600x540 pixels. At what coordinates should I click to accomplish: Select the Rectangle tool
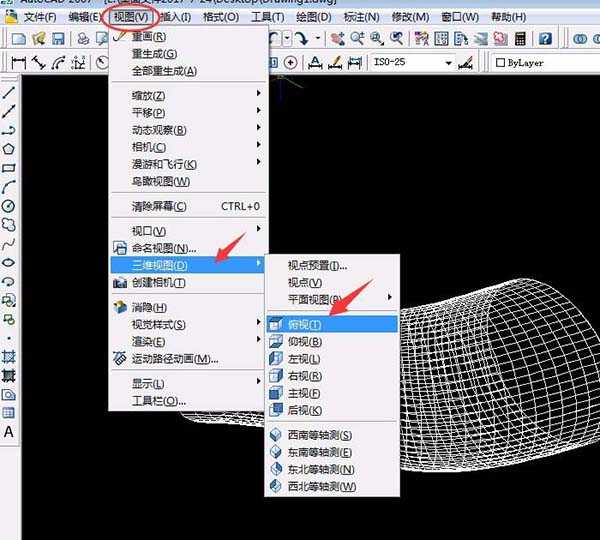coord(8,168)
